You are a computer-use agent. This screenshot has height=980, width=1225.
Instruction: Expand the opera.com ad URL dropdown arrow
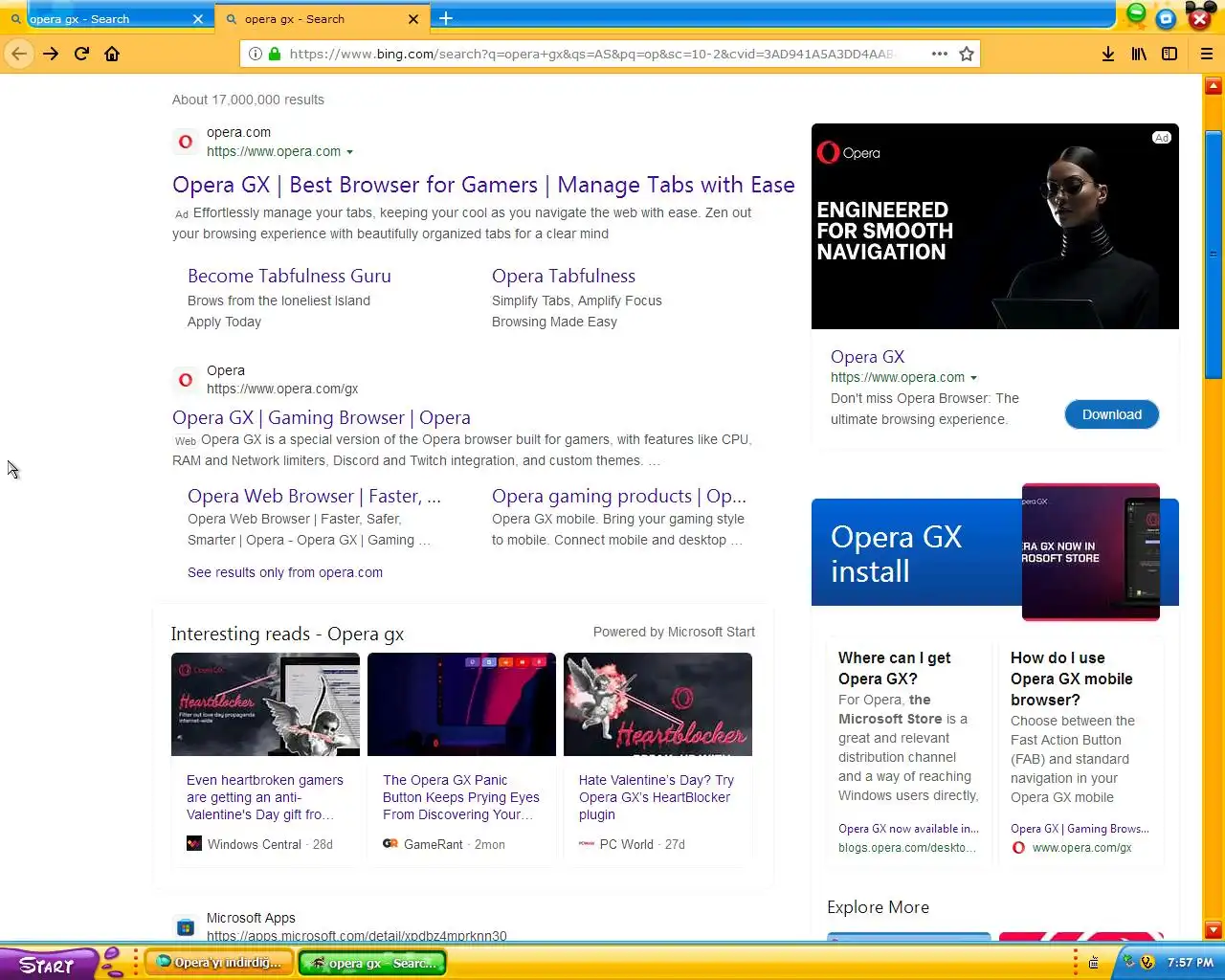point(349,152)
